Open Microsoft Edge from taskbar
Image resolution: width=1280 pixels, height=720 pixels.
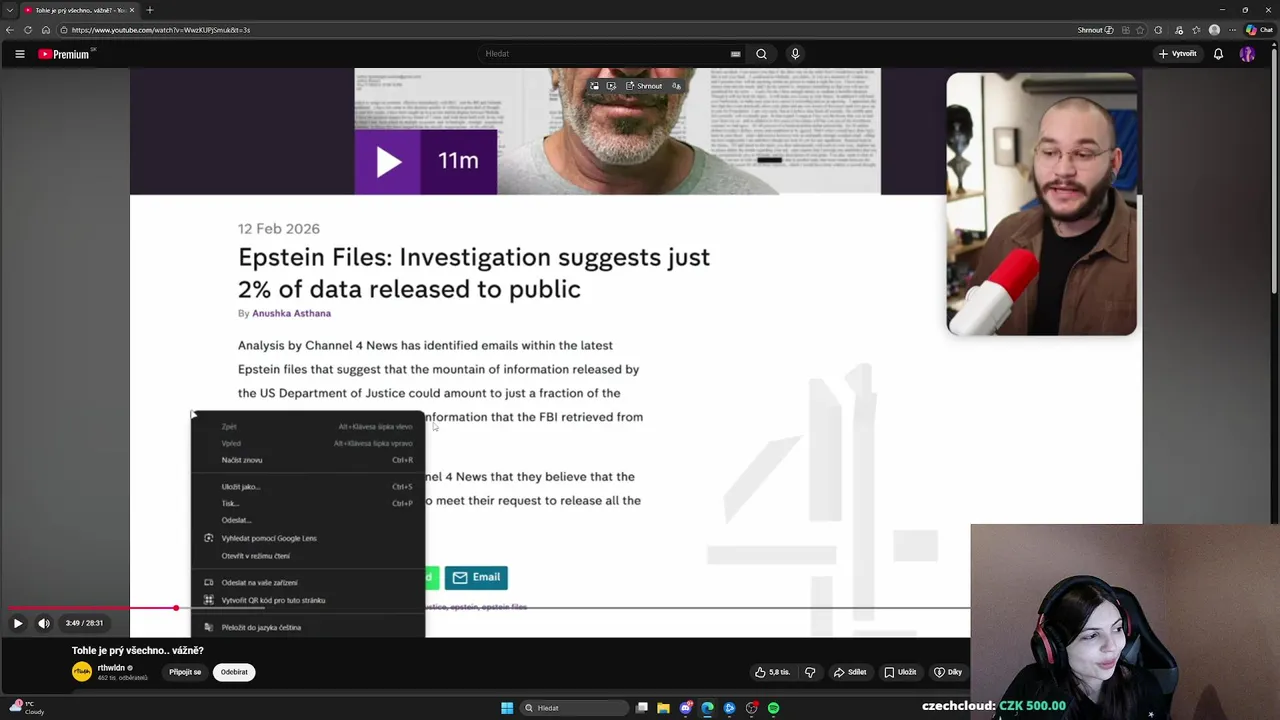[x=707, y=708]
